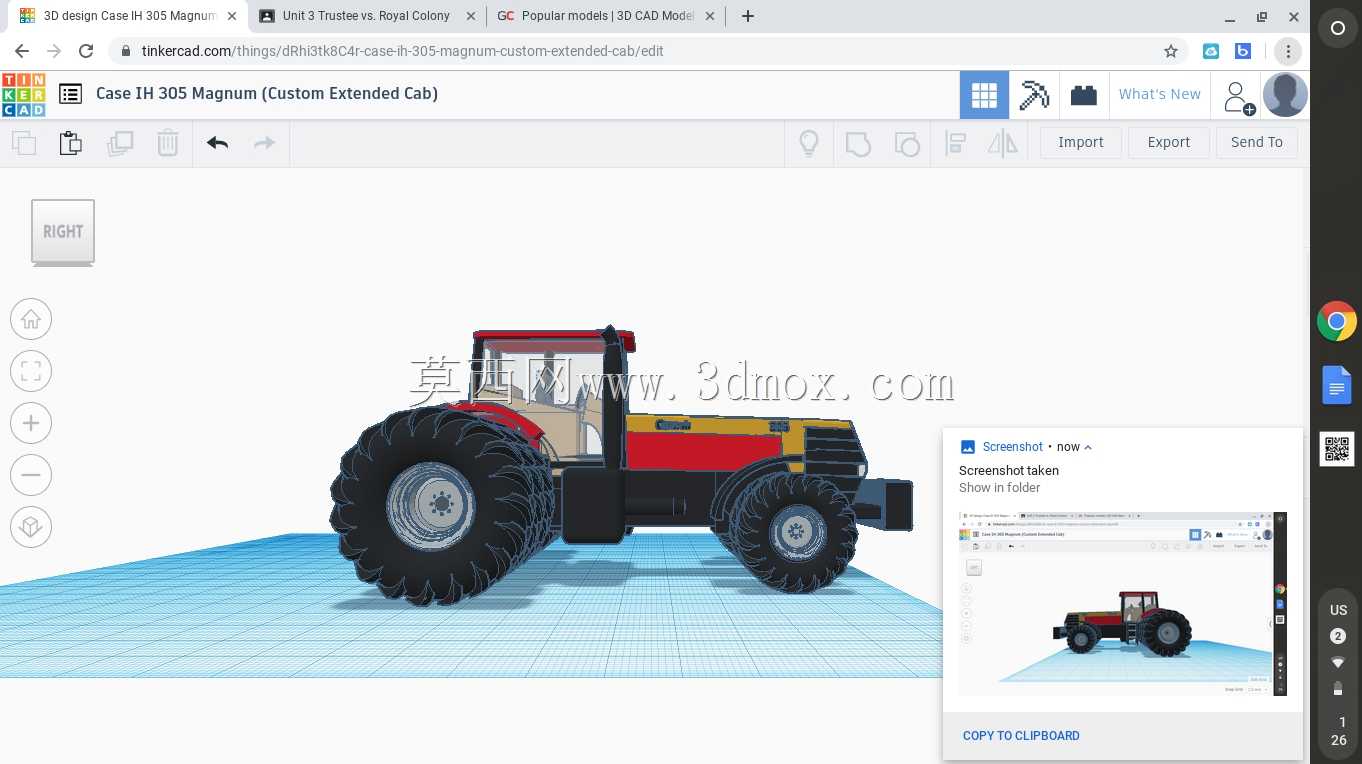Image resolution: width=1362 pixels, height=764 pixels.
Task: Click the Mirror flip icon
Action: (x=1002, y=143)
